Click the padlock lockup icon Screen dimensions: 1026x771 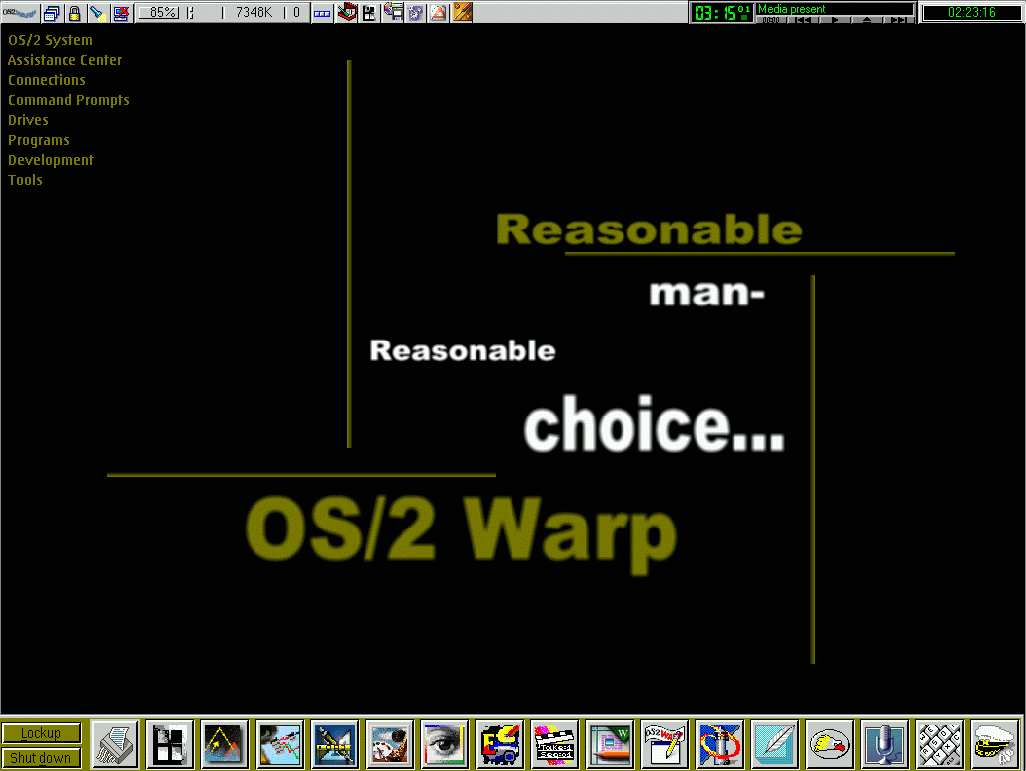tap(75, 12)
